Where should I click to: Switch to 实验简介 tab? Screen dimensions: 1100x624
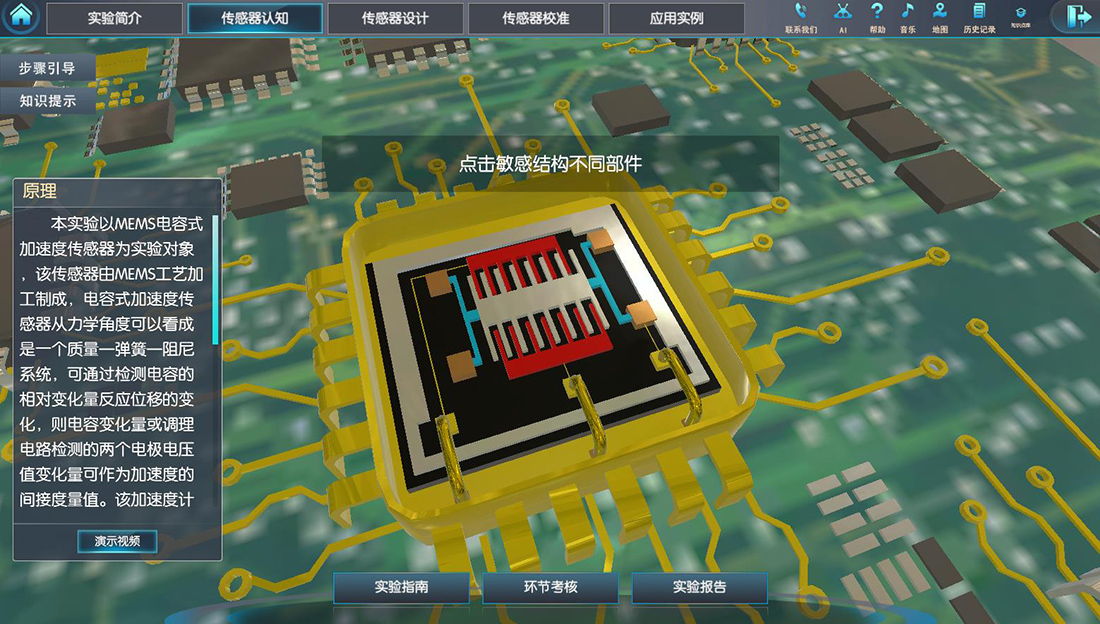point(115,18)
